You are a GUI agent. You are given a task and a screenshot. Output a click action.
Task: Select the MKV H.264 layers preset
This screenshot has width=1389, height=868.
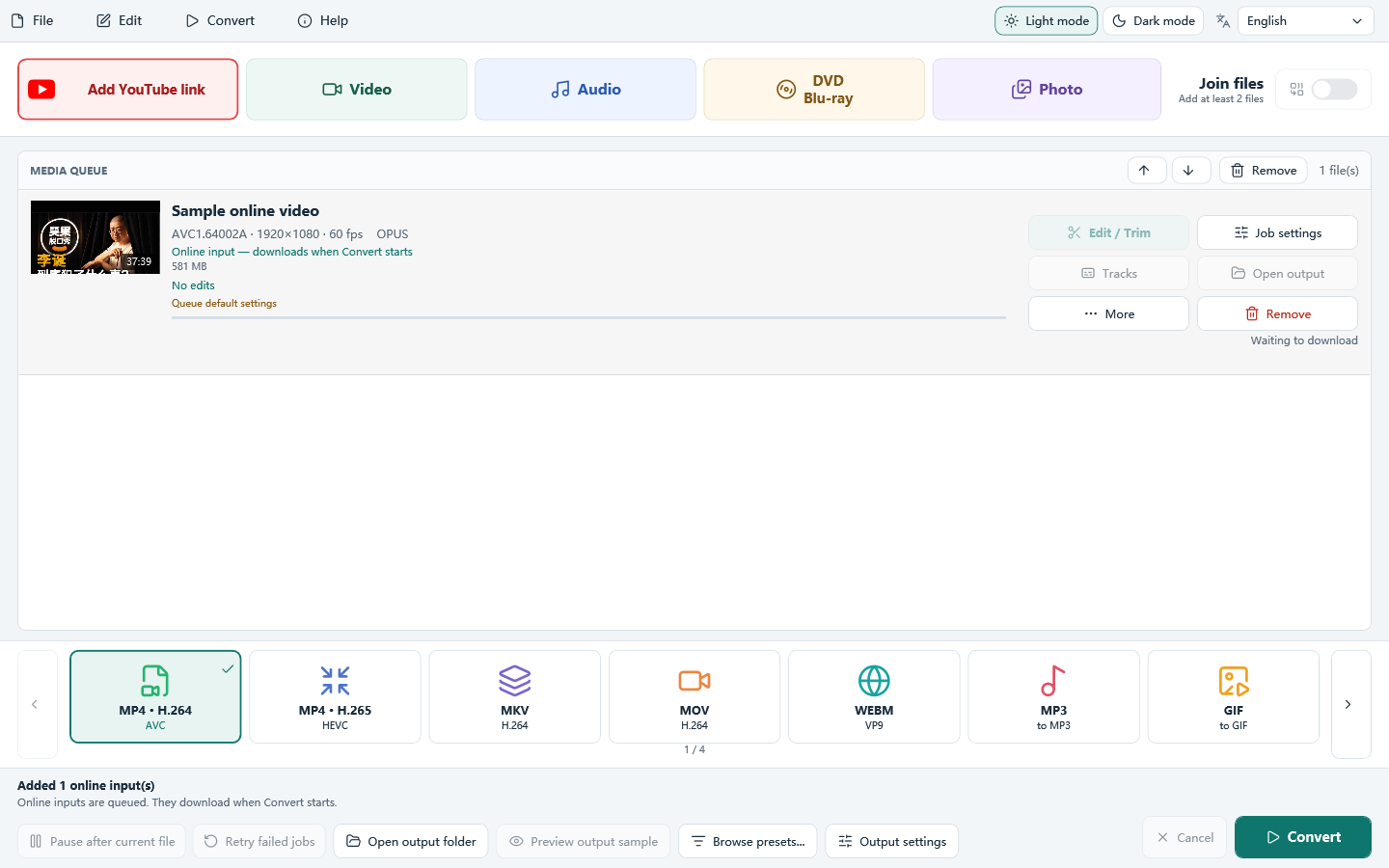514,696
